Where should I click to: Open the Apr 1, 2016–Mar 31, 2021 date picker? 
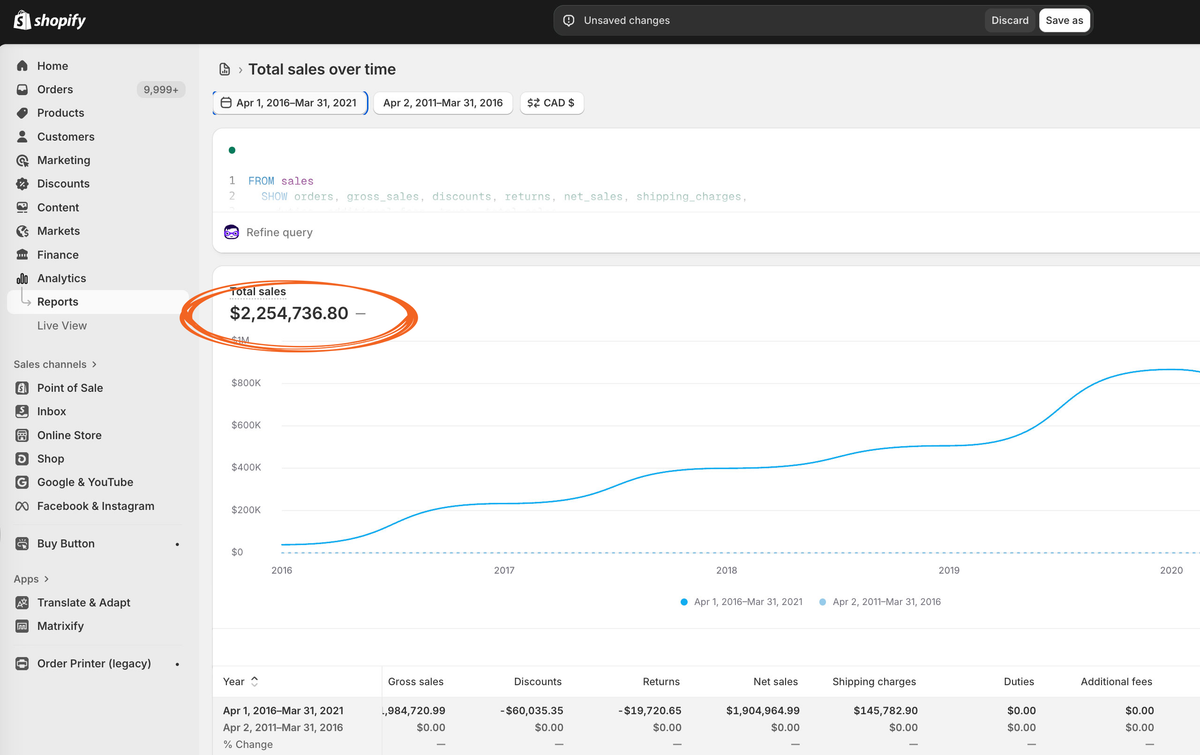point(290,103)
